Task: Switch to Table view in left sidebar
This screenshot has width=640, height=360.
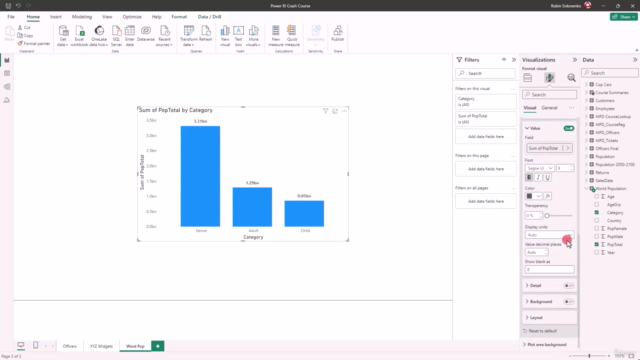Action: (7, 73)
